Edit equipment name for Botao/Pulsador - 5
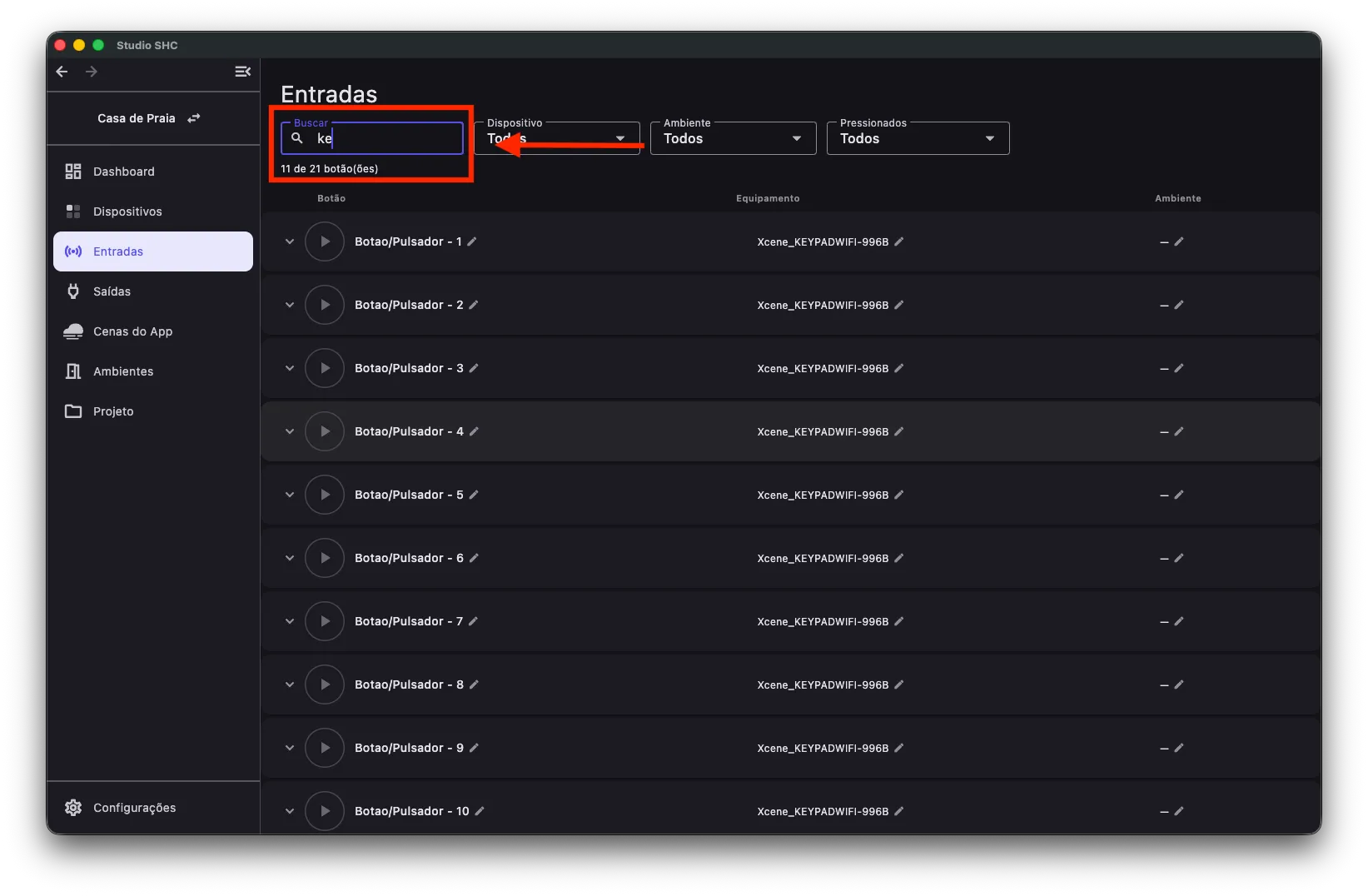Image resolution: width=1368 pixels, height=896 pixels. pos(899,495)
